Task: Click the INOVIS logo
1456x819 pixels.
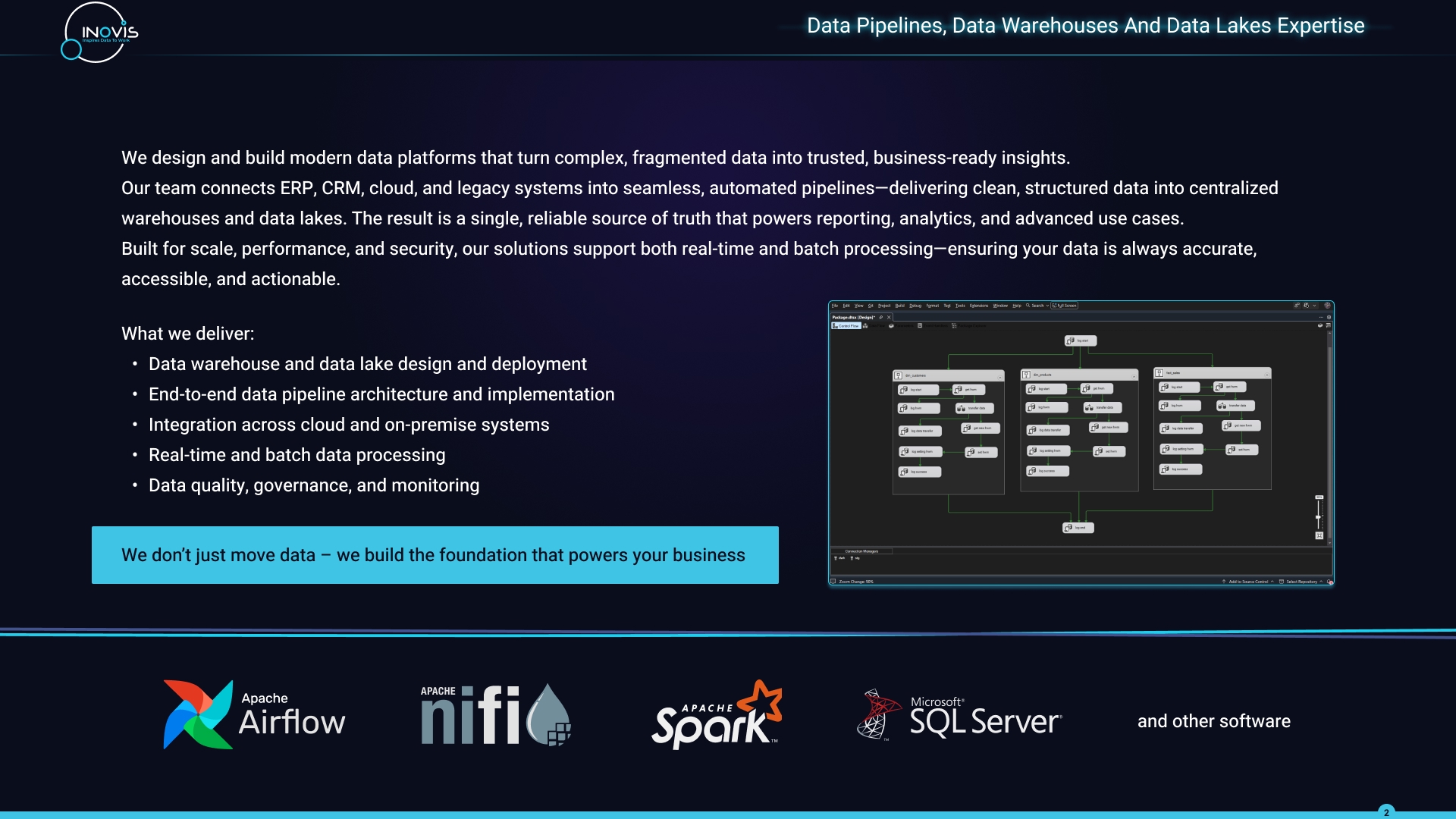Action: pos(99,33)
